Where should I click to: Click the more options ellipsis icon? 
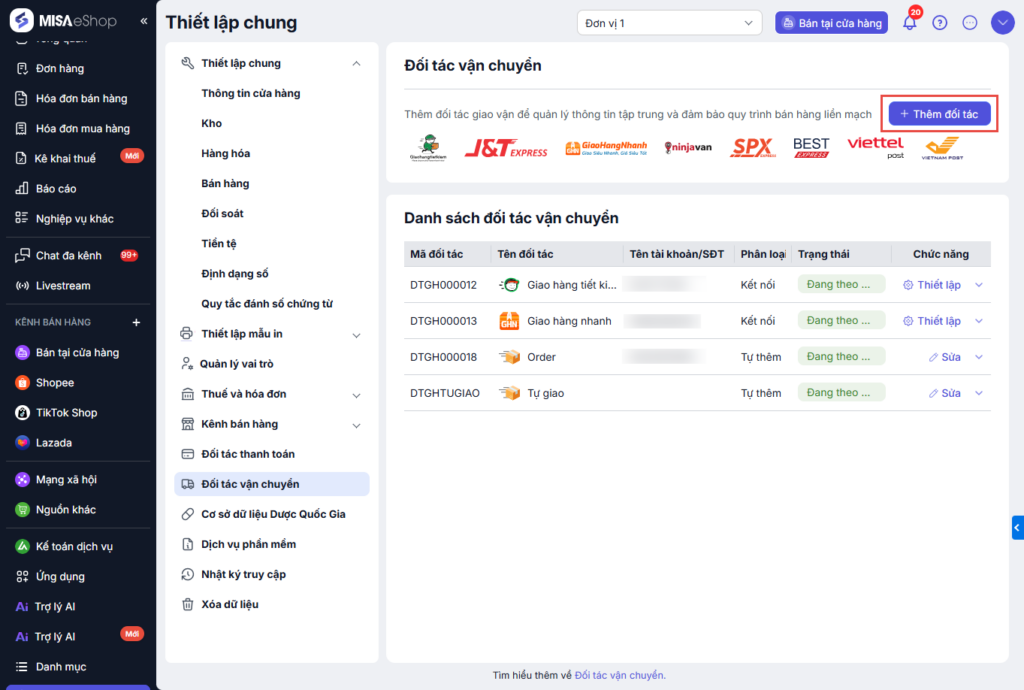(969, 23)
